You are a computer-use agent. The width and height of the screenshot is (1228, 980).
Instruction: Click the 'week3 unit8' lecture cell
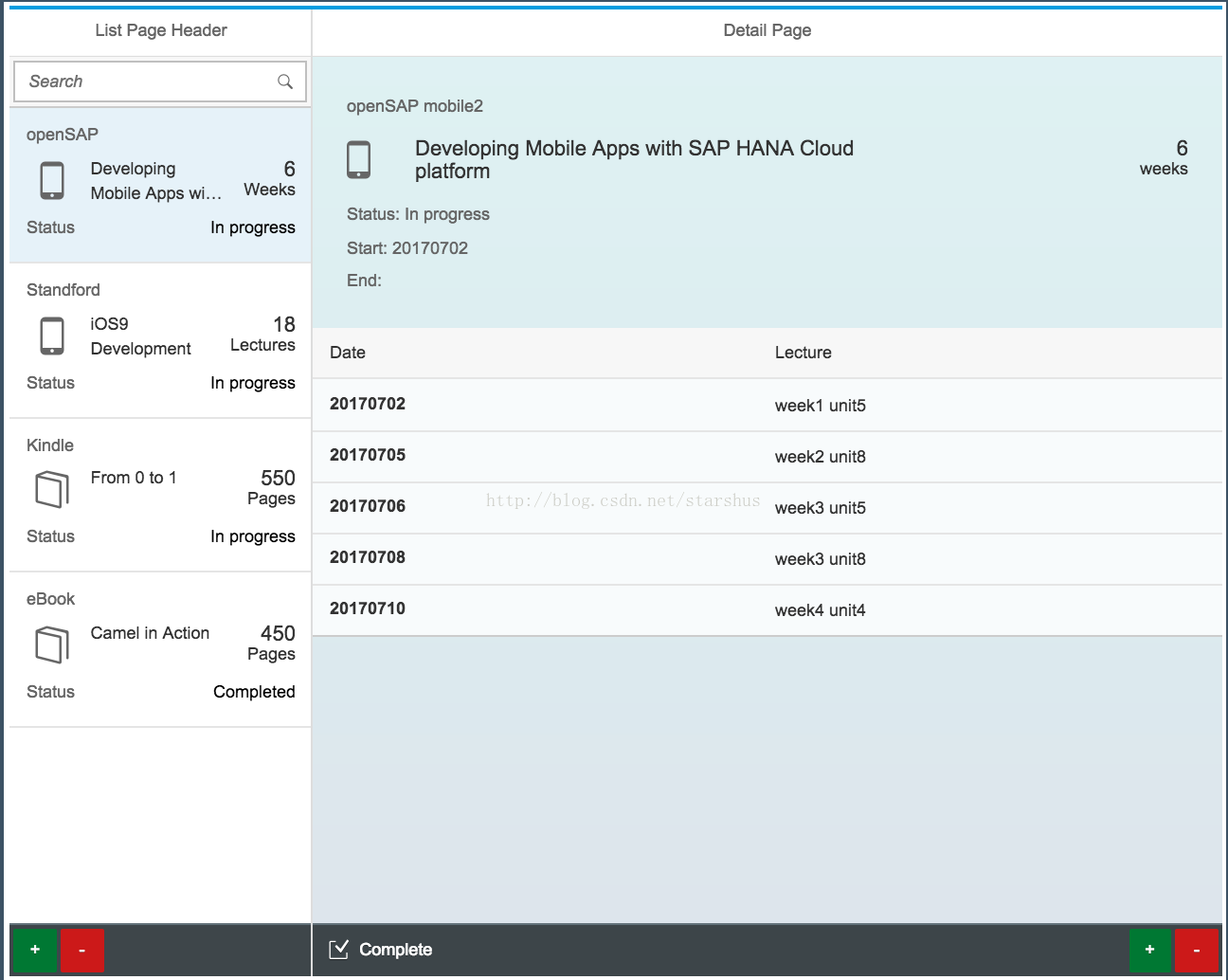pyautogui.click(x=821, y=559)
